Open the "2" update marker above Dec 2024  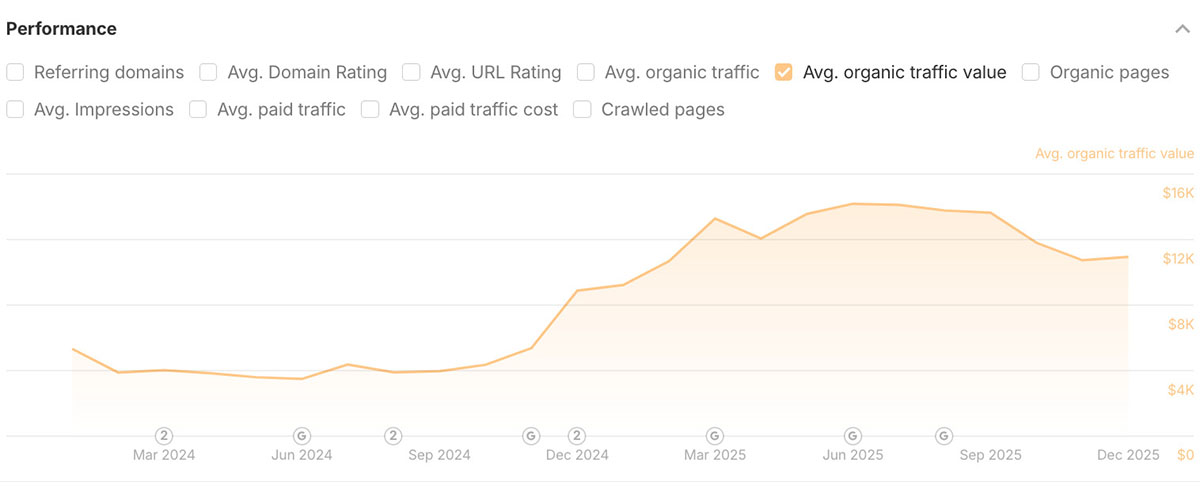click(x=577, y=436)
